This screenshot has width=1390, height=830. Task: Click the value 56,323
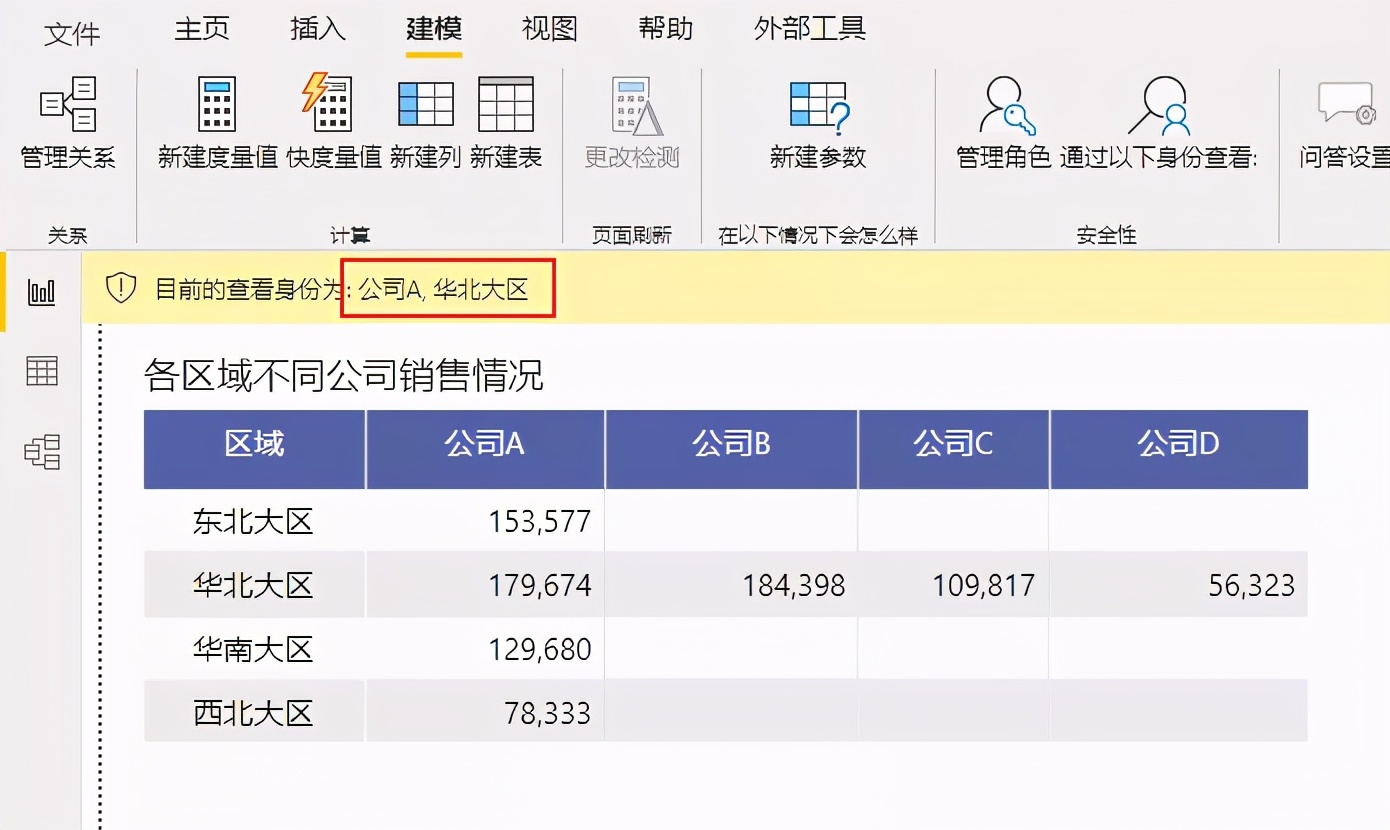click(x=1252, y=585)
